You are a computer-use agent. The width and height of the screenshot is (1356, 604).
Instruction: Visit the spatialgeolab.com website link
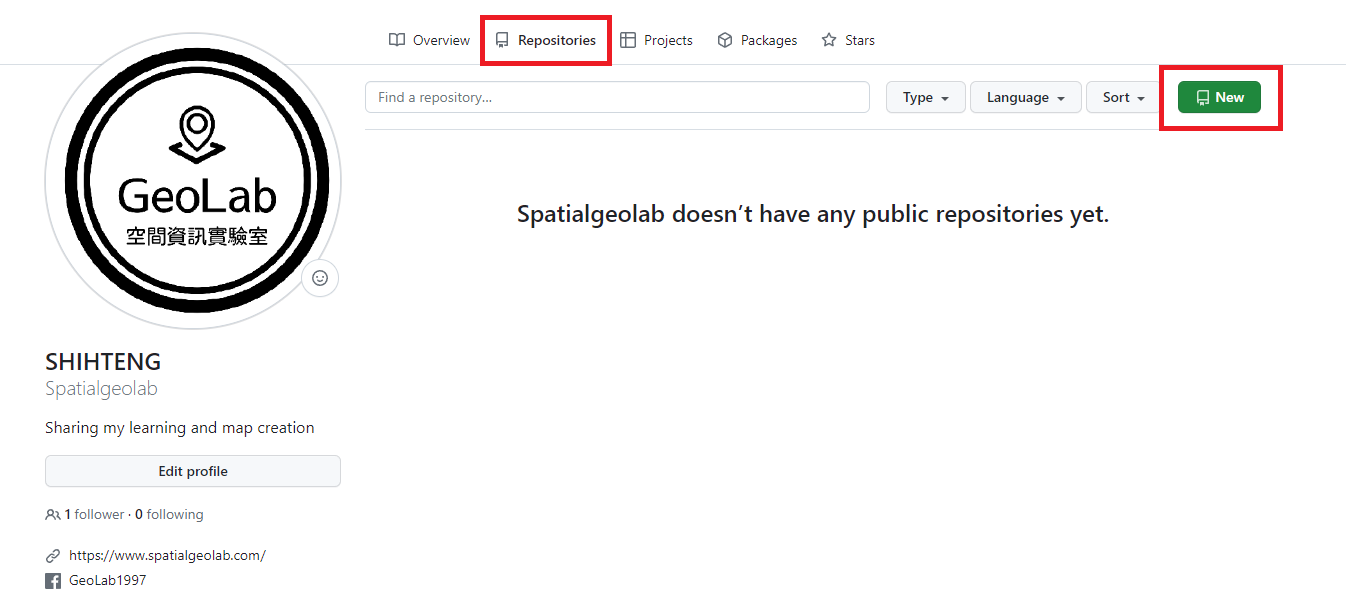click(167, 556)
